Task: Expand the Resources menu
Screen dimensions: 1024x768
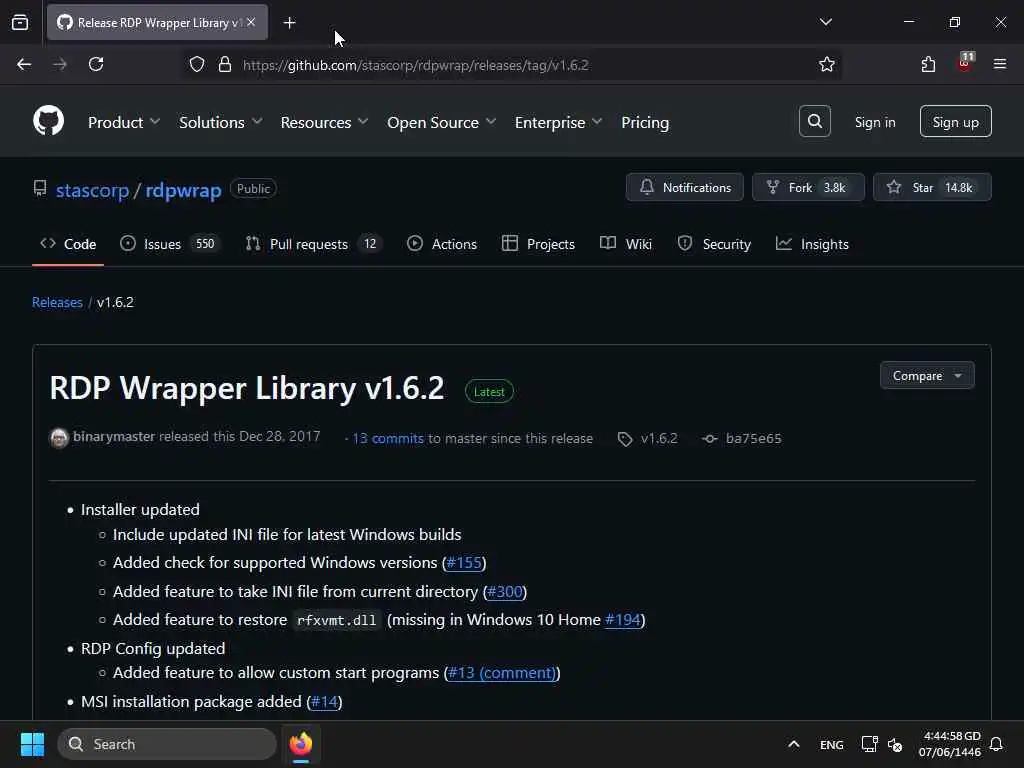Action: [x=324, y=122]
